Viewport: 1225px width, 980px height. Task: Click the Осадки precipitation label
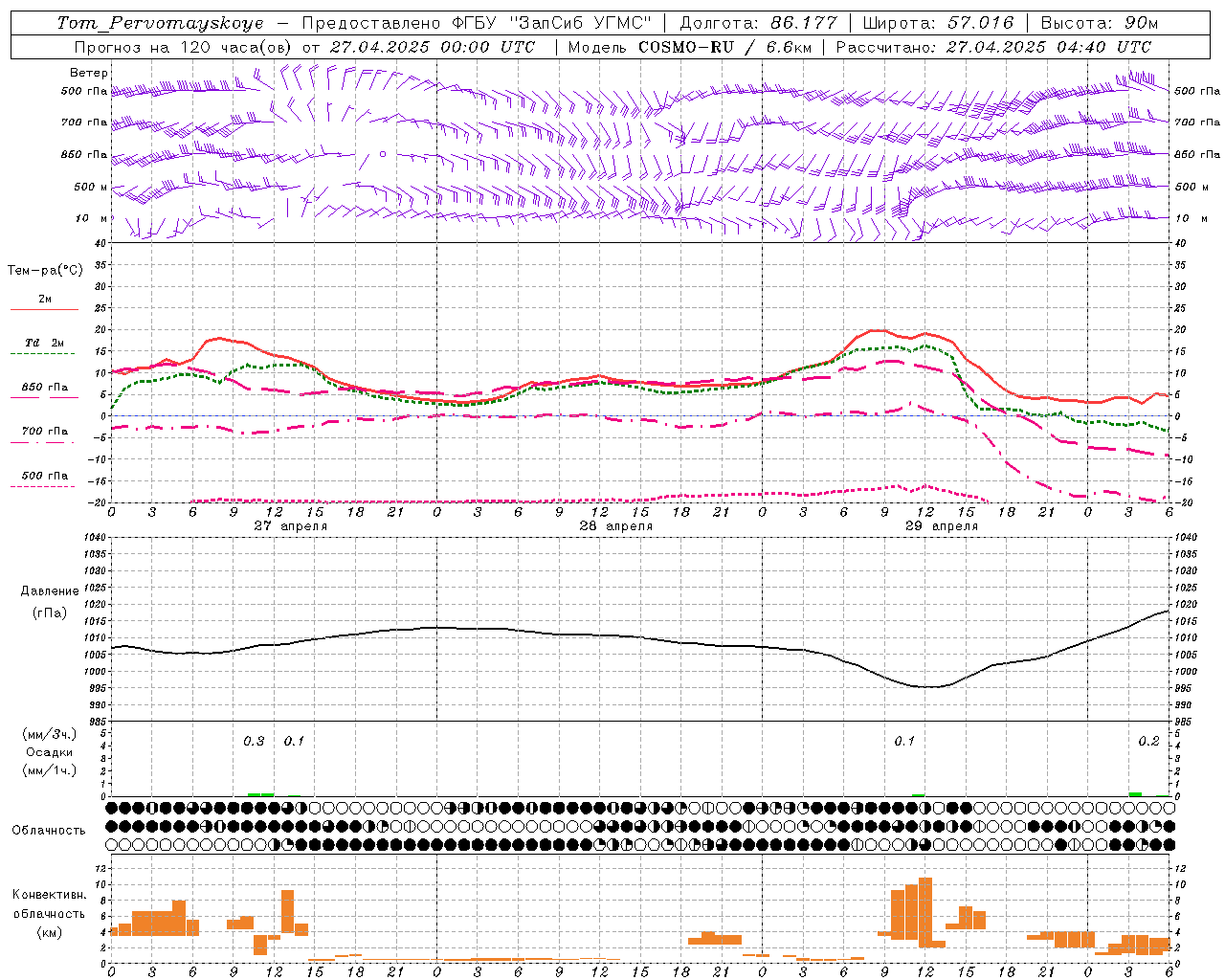coord(49,753)
